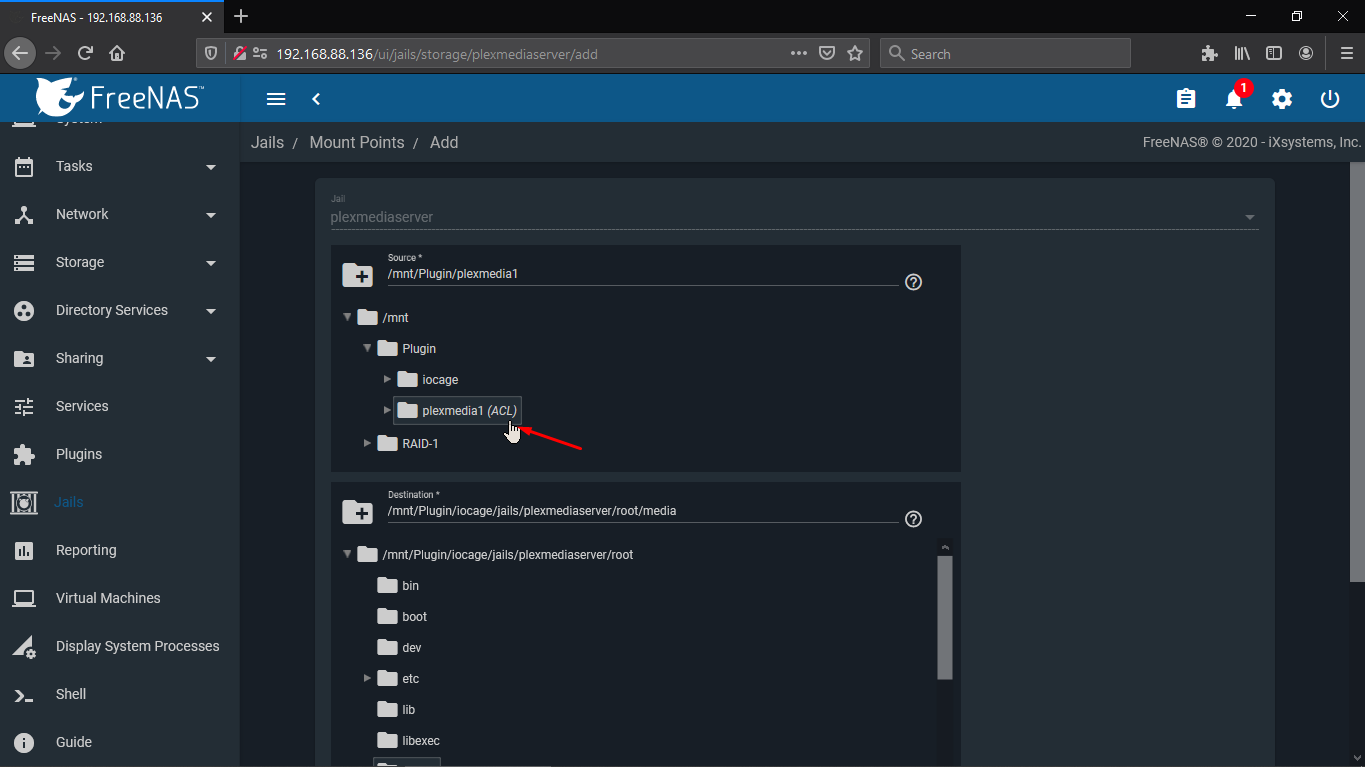Viewport: 1365px width, 767px height.
Task: Click the Virtual Machines laptop icon
Action: tap(24, 598)
